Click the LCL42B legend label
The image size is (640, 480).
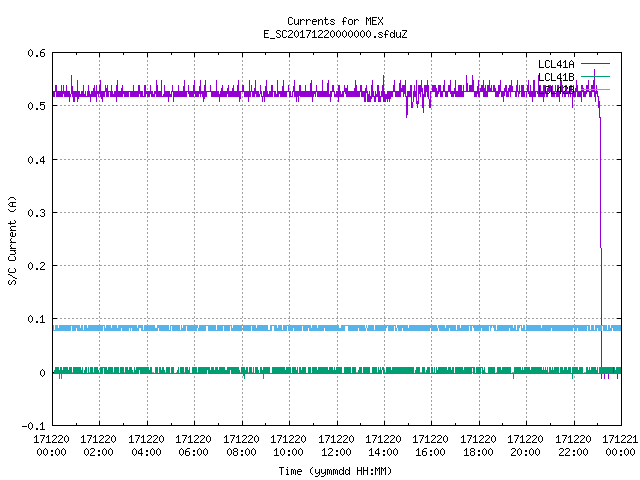point(556,90)
